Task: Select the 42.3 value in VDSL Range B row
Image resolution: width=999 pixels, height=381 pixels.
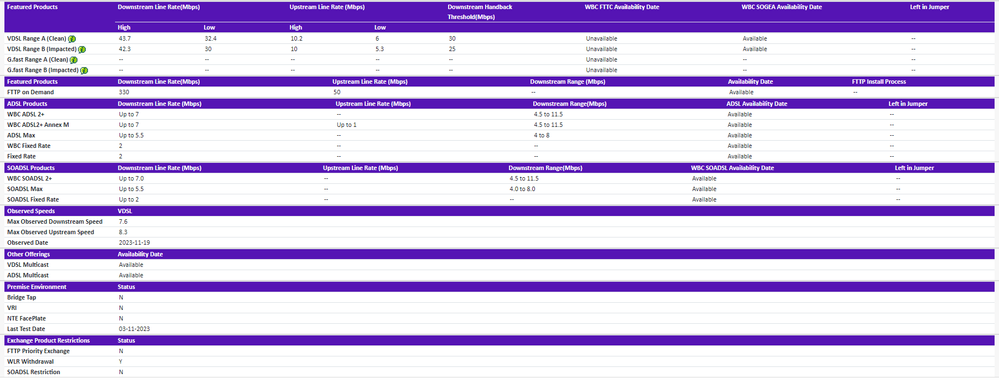Action: coord(125,49)
